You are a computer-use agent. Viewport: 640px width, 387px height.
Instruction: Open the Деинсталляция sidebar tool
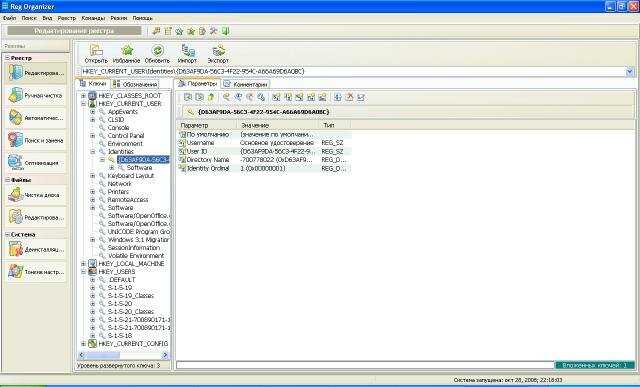tap(36, 249)
